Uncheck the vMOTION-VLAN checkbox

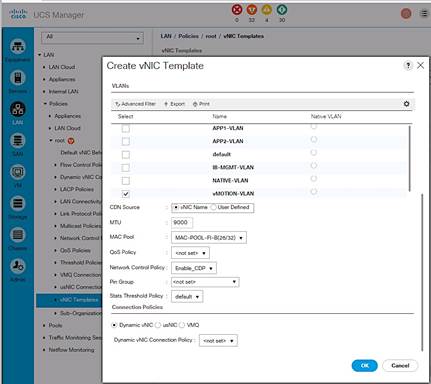[126, 194]
